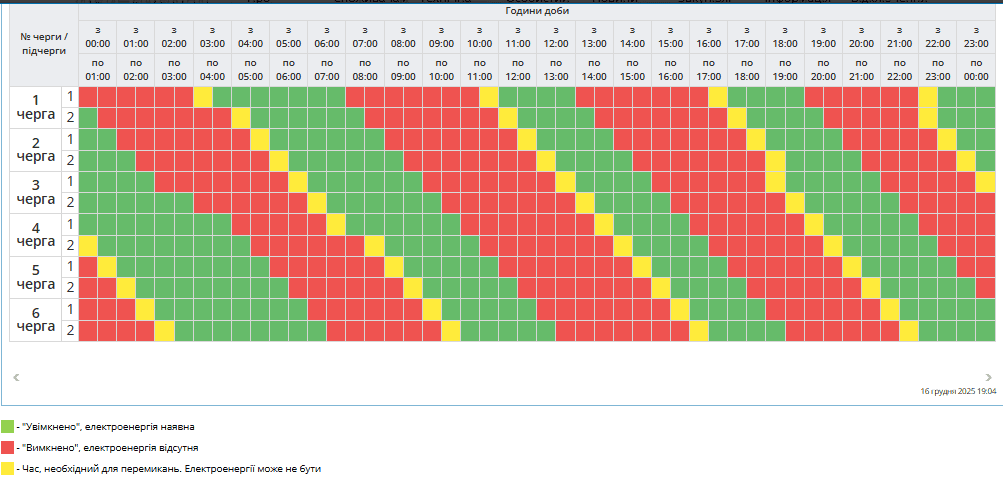
Task: Click the right carousel arrow below the table
Action: click(x=988, y=377)
